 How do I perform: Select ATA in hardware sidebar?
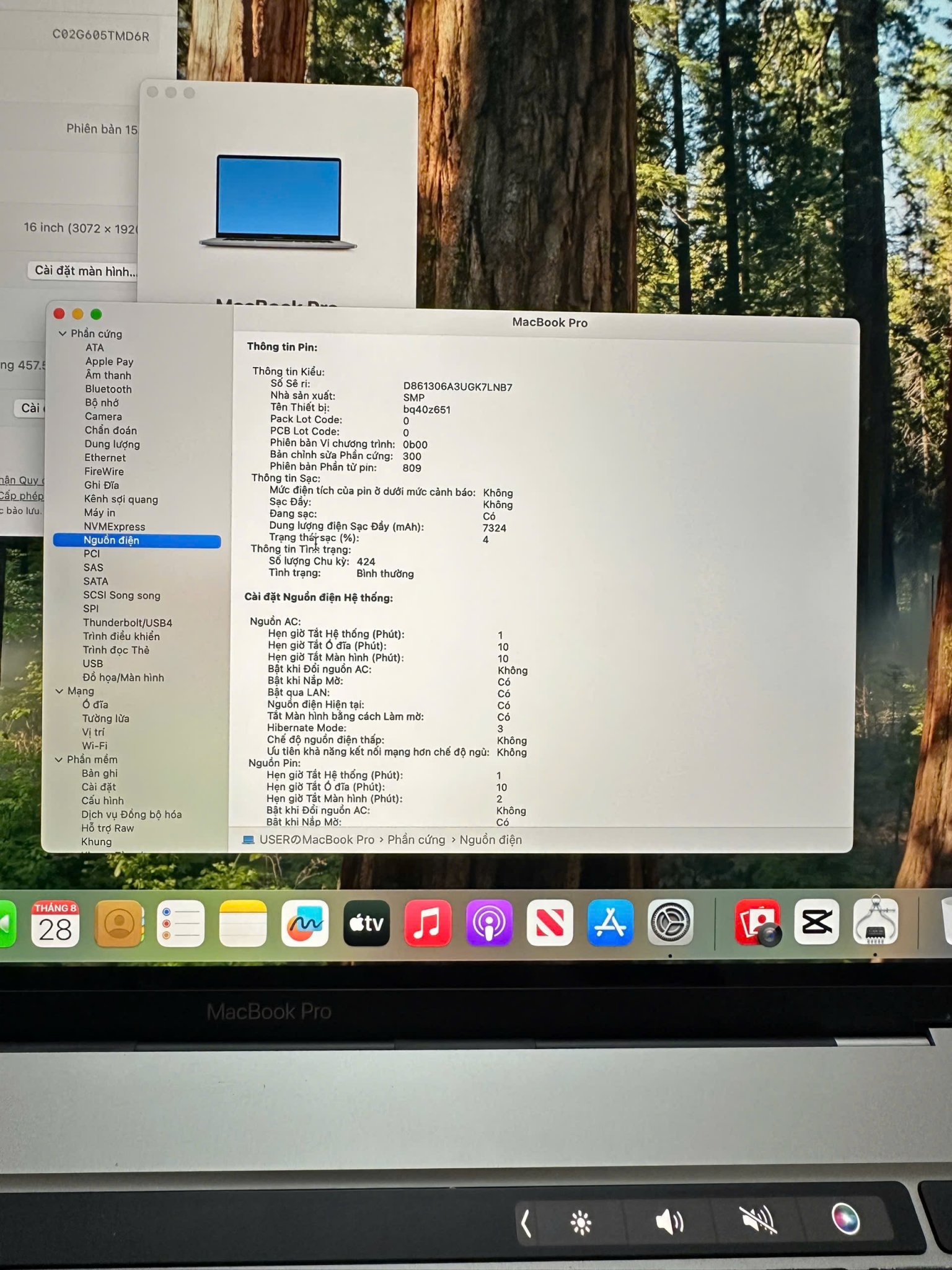tap(95, 348)
